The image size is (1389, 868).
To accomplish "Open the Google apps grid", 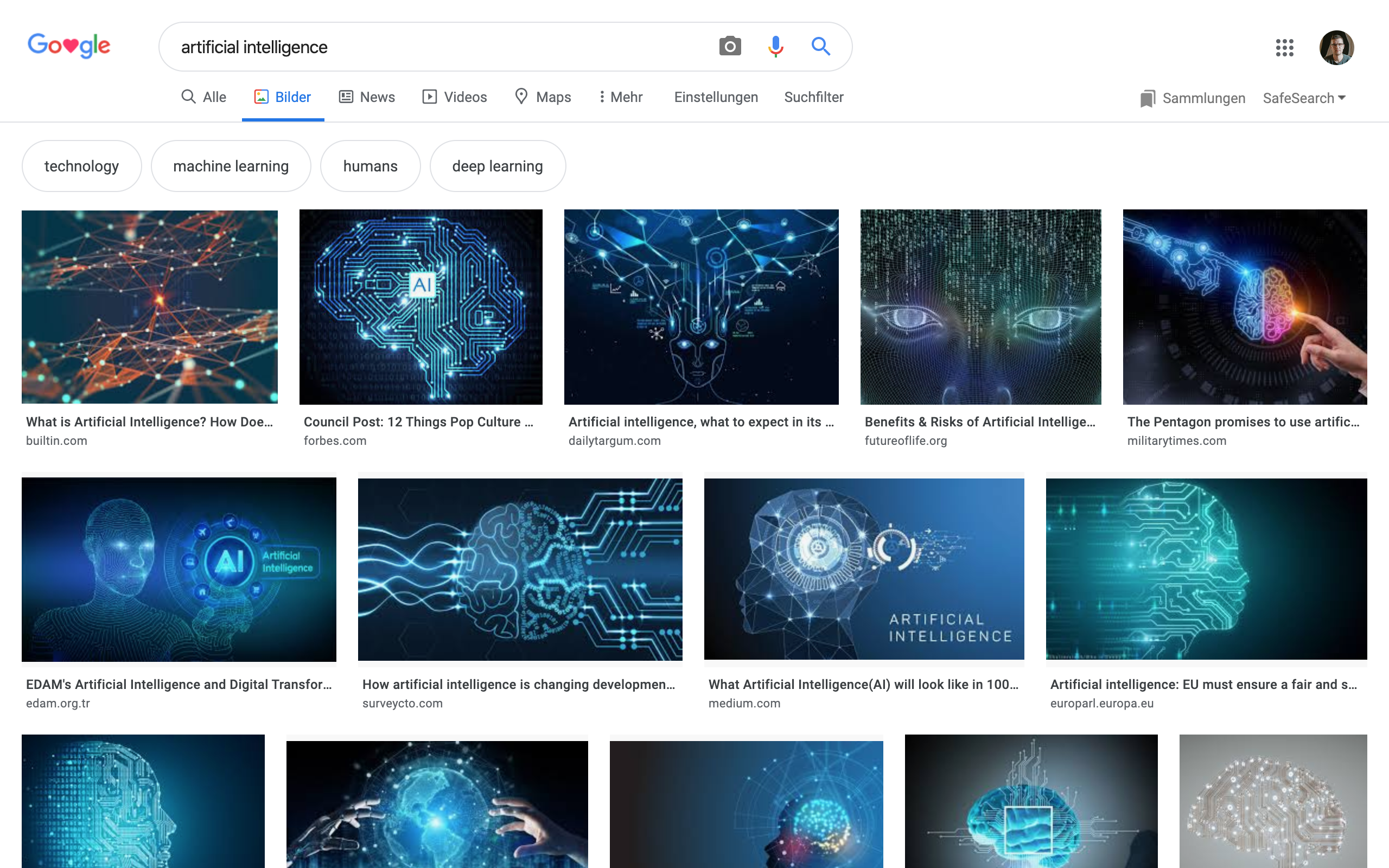I will pyautogui.click(x=1284, y=48).
